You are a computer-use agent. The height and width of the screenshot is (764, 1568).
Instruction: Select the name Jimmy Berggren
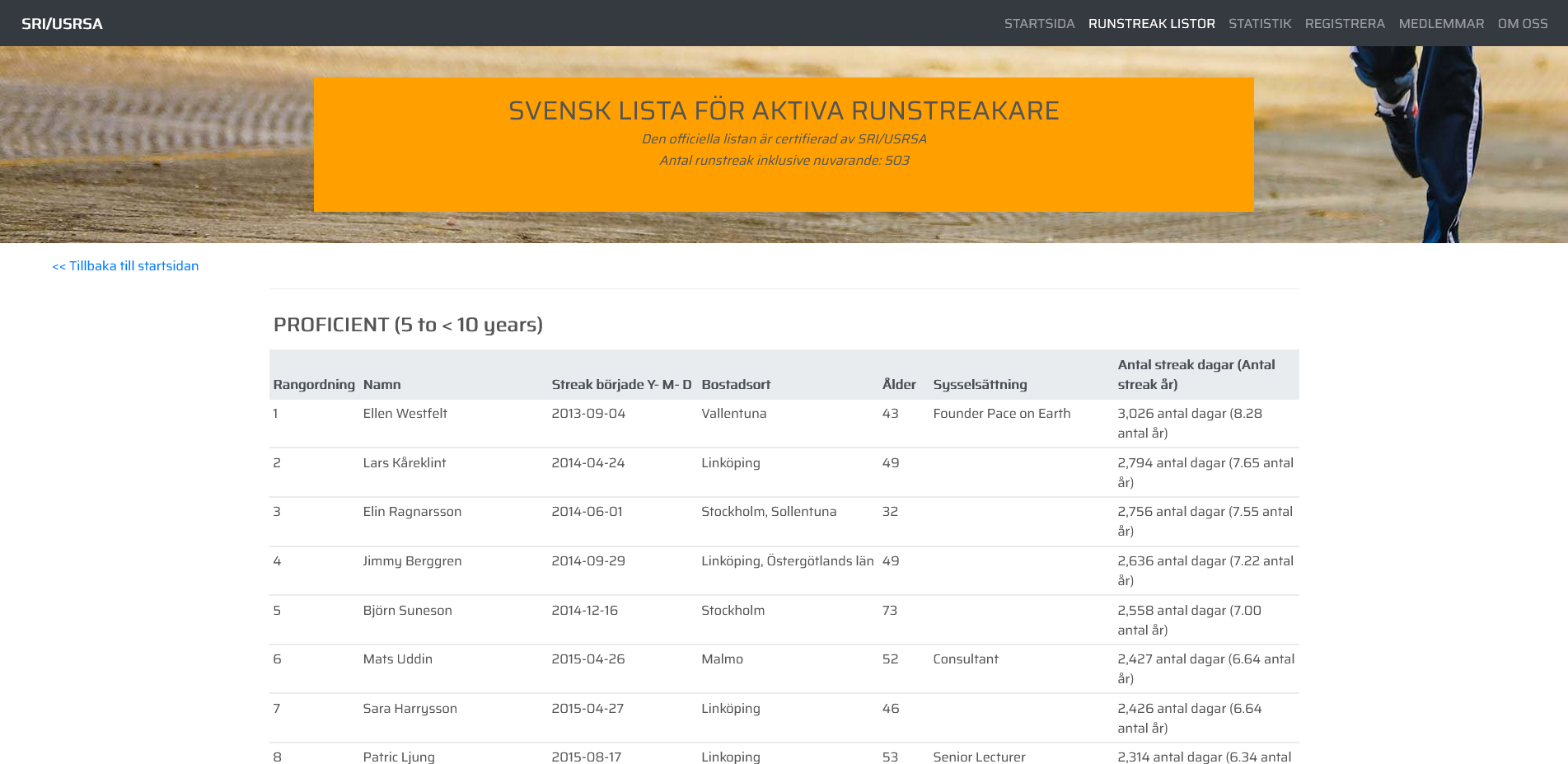pyautogui.click(x=412, y=560)
